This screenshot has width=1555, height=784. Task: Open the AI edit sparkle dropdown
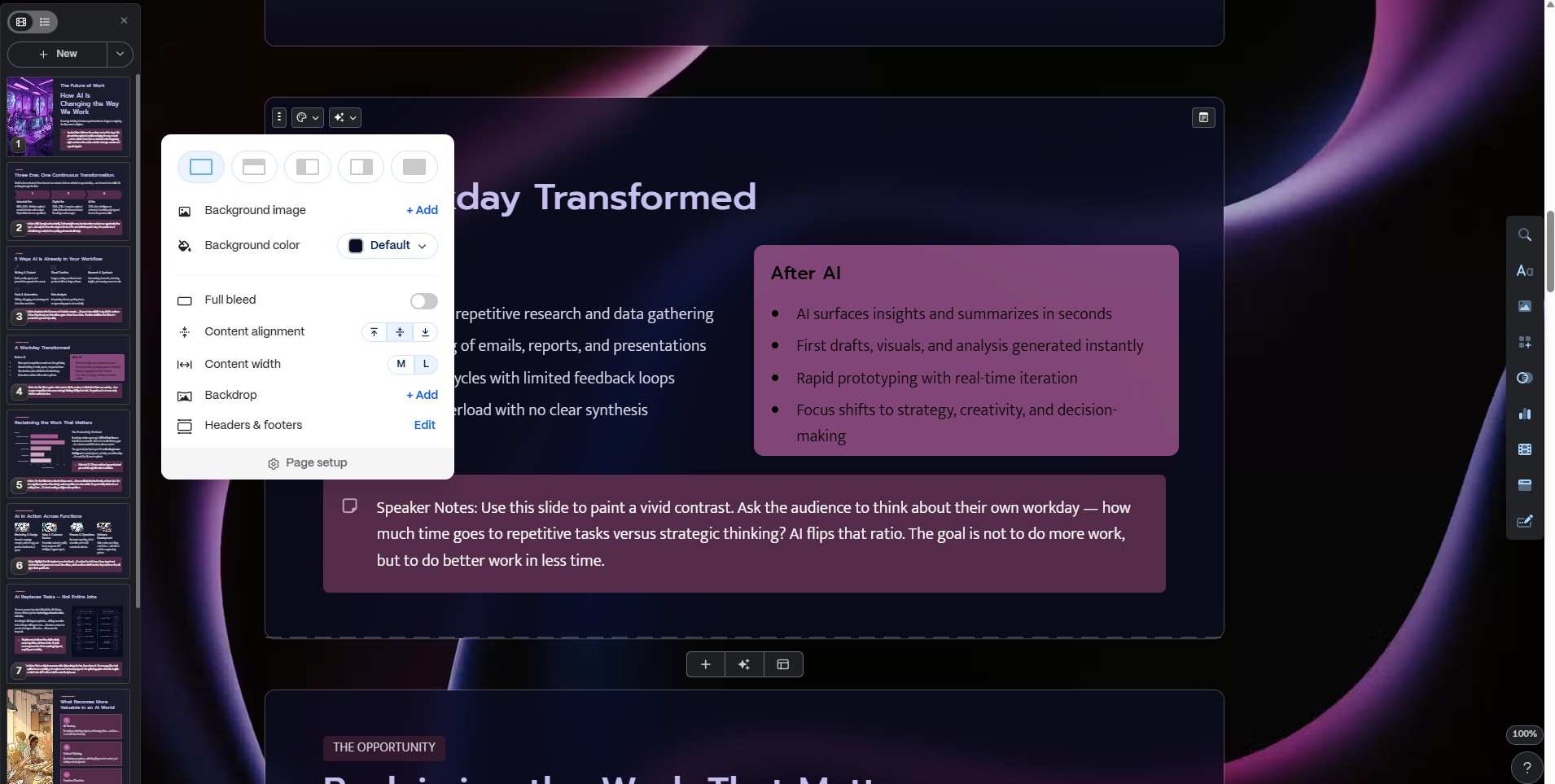pos(345,117)
